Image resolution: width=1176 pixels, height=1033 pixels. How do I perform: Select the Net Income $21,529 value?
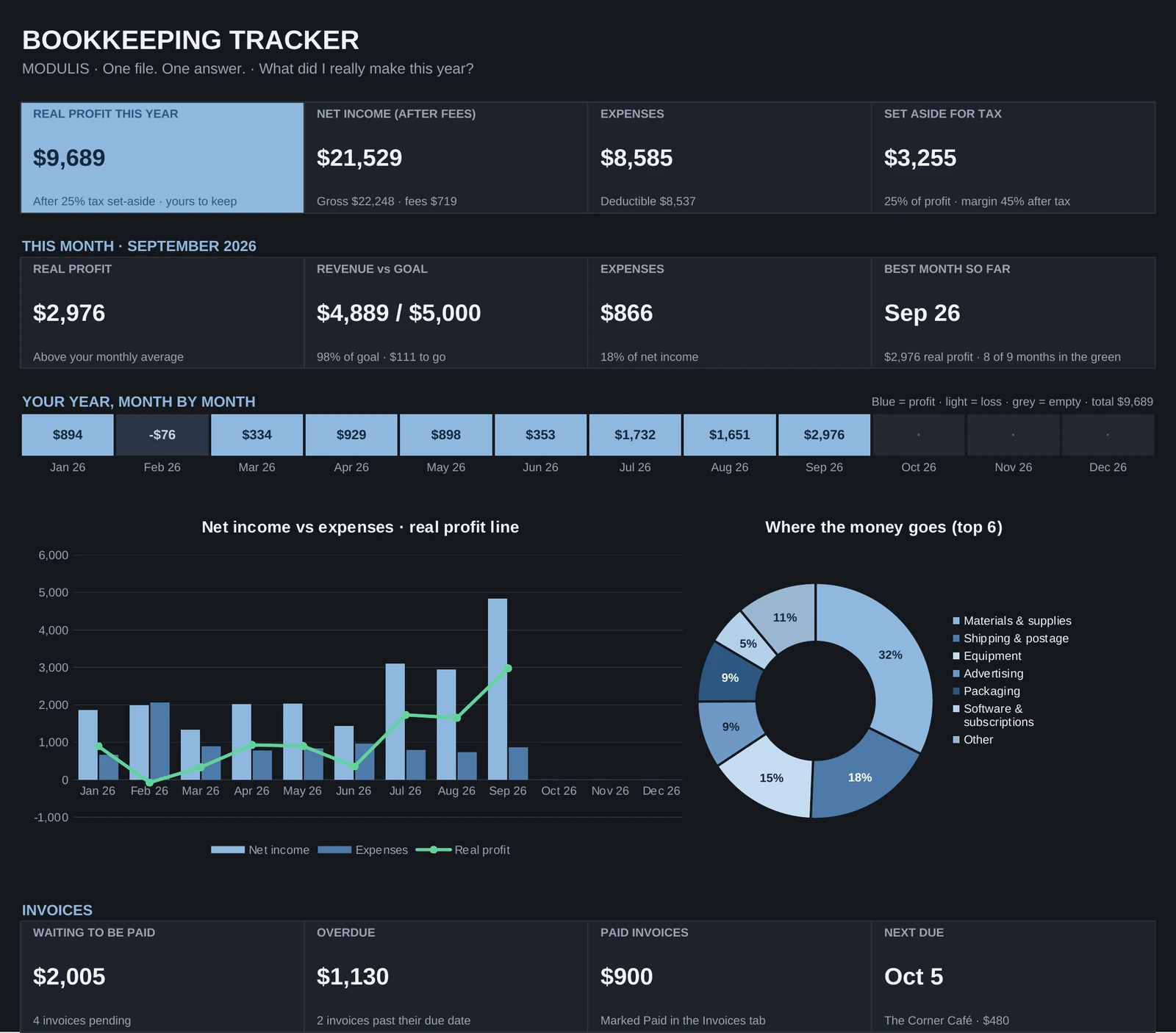click(x=359, y=158)
